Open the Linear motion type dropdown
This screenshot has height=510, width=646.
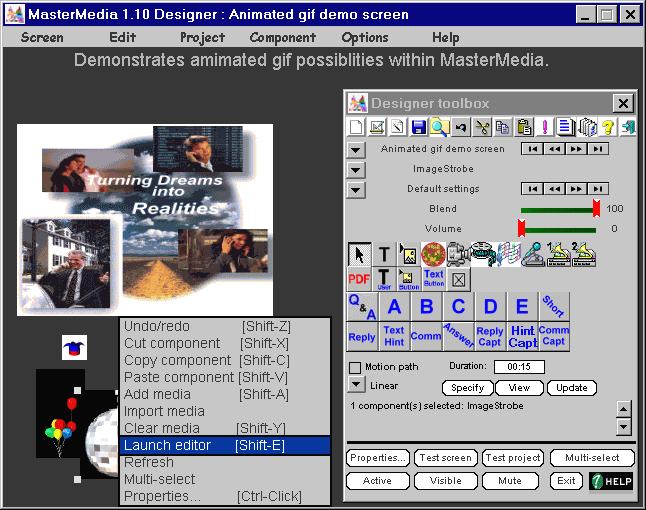[356, 385]
